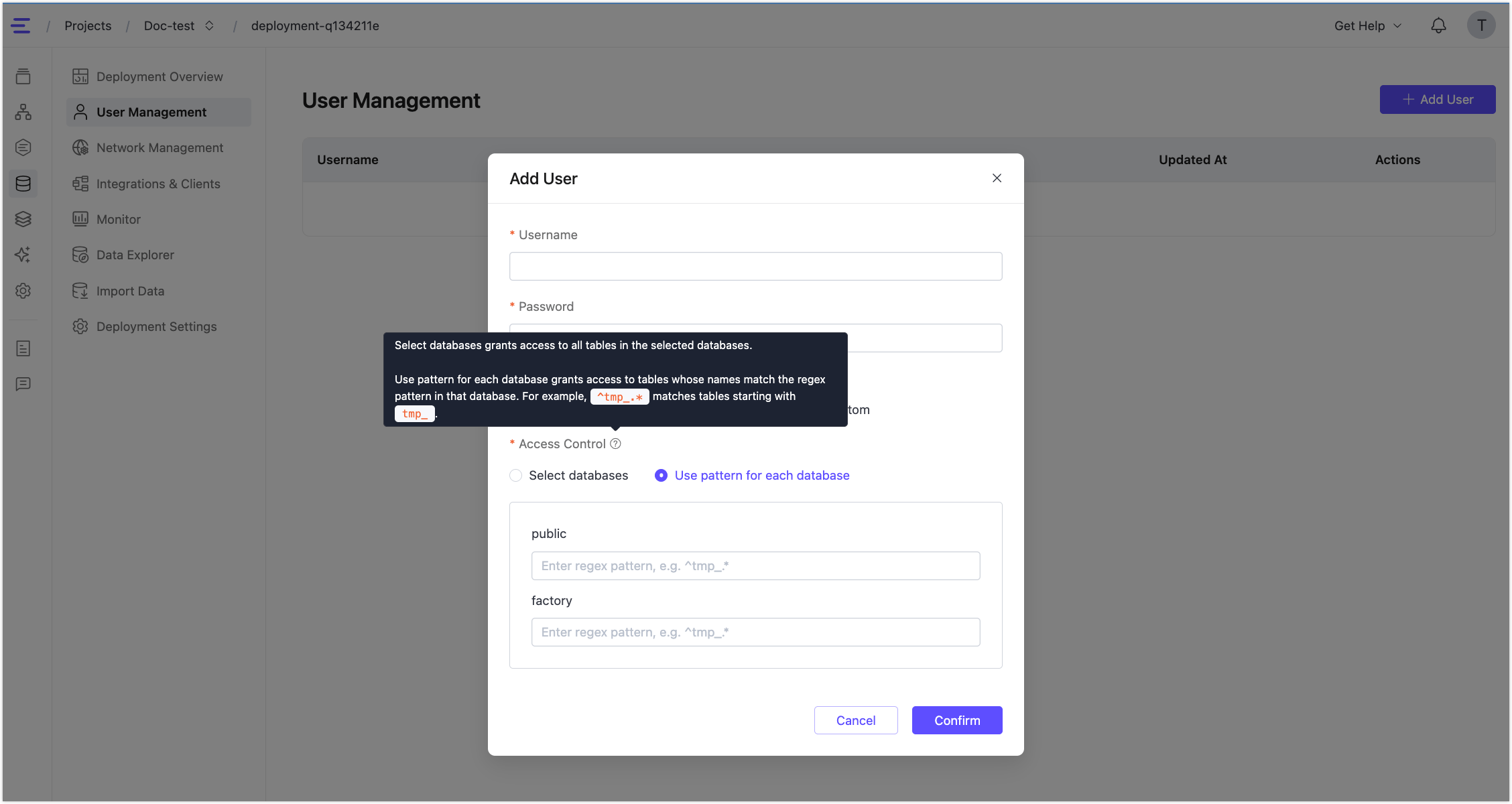Focus the Username input field
The width and height of the screenshot is (1512, 804).
(x=756, y=266)
